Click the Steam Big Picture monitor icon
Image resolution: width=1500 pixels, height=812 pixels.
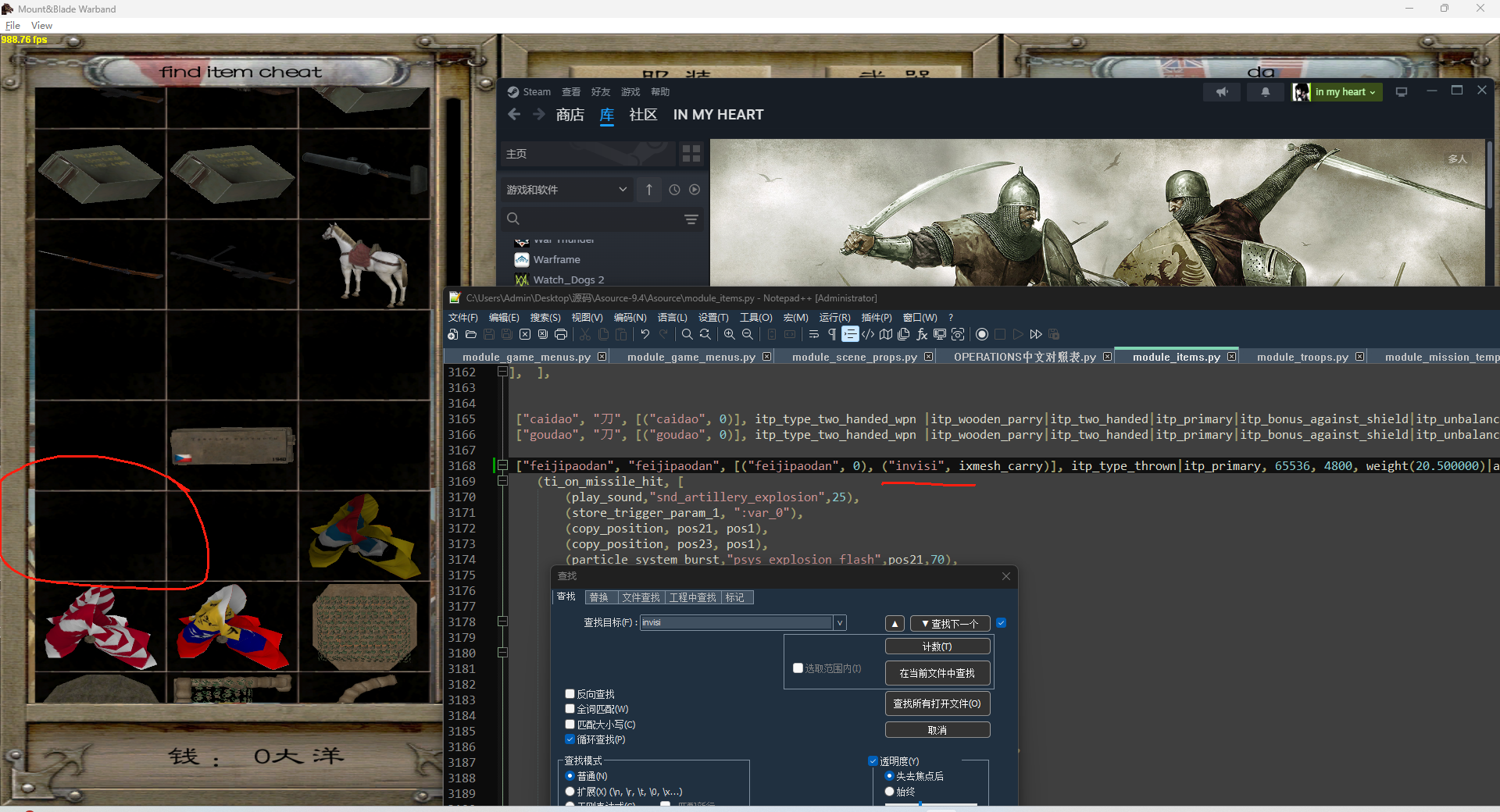(1402, 92)
